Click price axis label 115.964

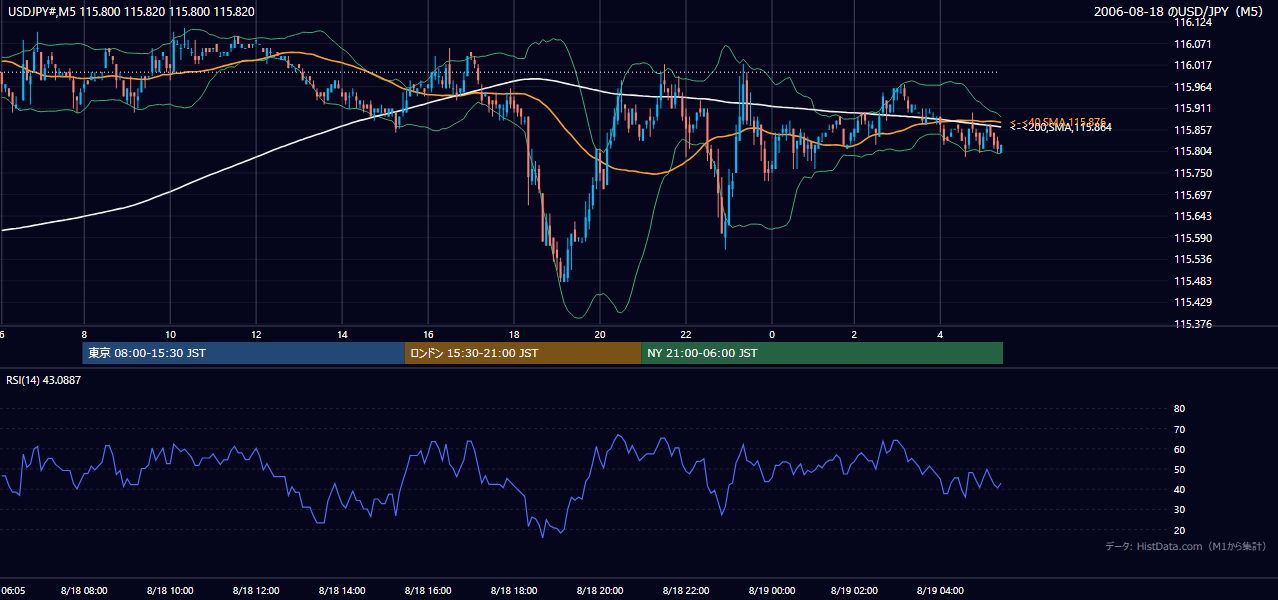click(x=1193, y=87)
